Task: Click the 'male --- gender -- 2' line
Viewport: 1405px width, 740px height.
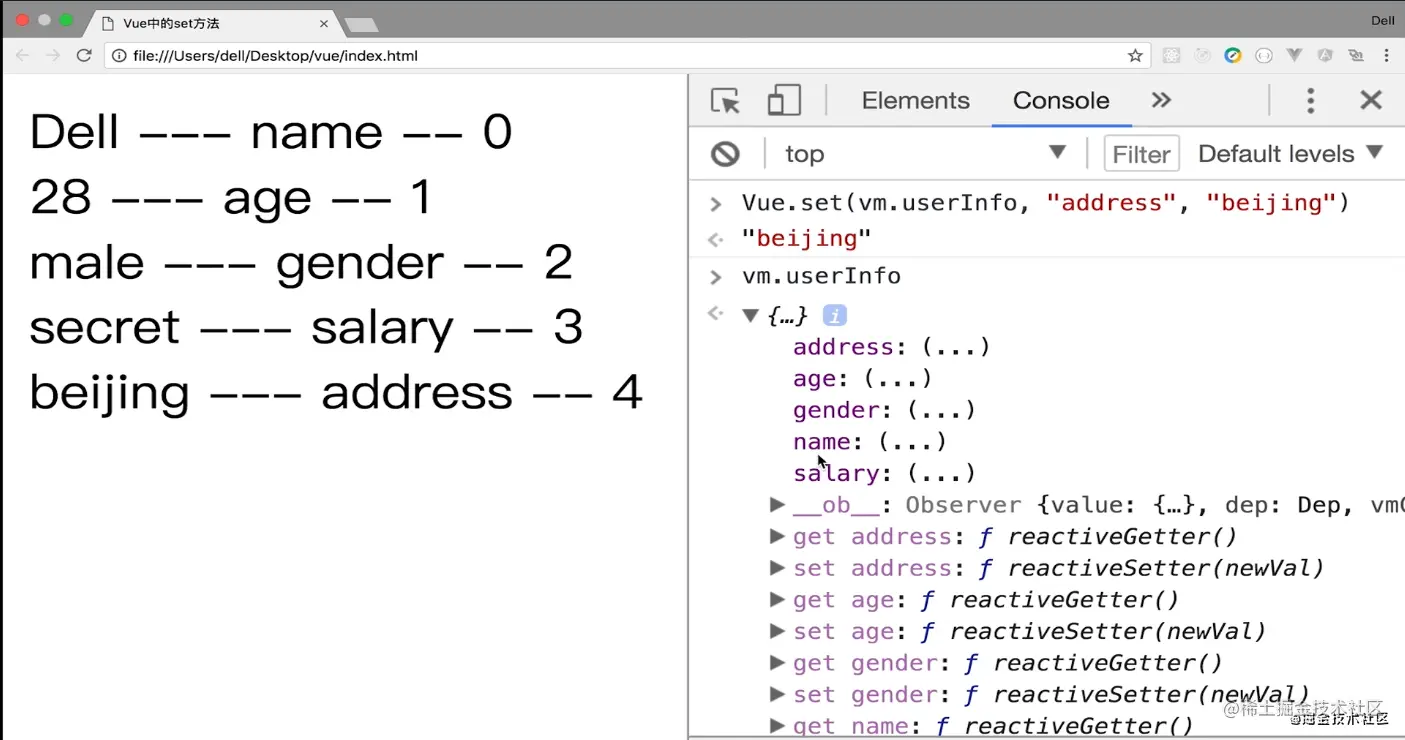Action: click(301, 262)
